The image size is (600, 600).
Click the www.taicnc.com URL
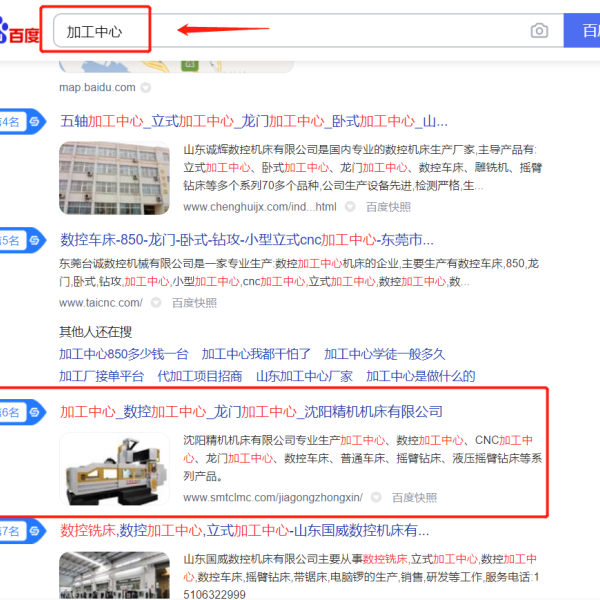[101, 303]
